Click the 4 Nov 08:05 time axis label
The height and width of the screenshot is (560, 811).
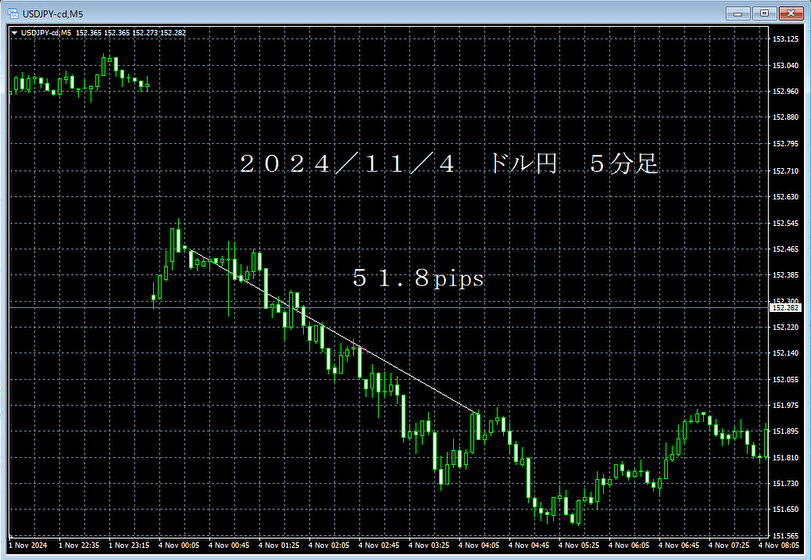(x=779, y=545)
